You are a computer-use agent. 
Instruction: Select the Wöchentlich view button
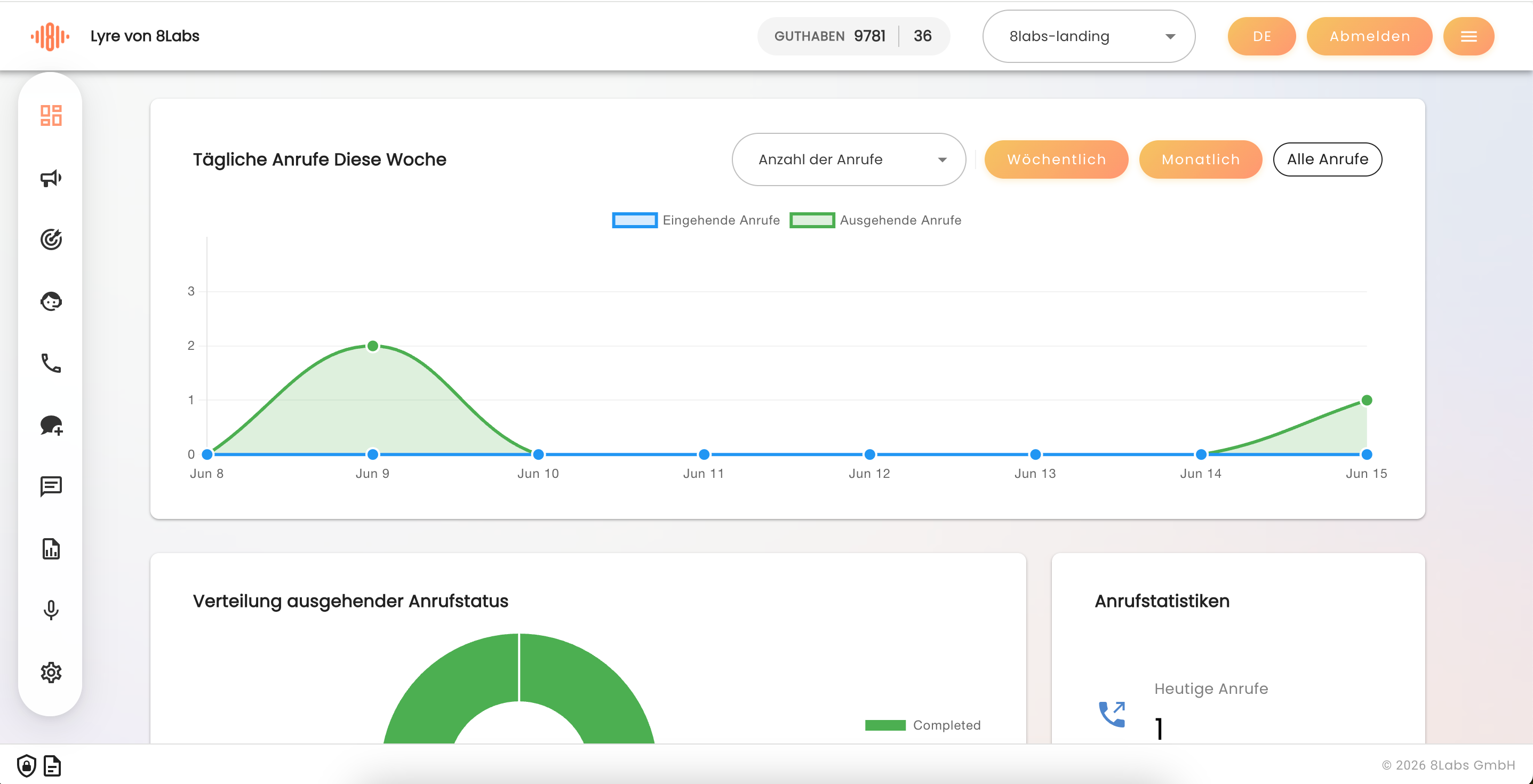pos(1056,159)
